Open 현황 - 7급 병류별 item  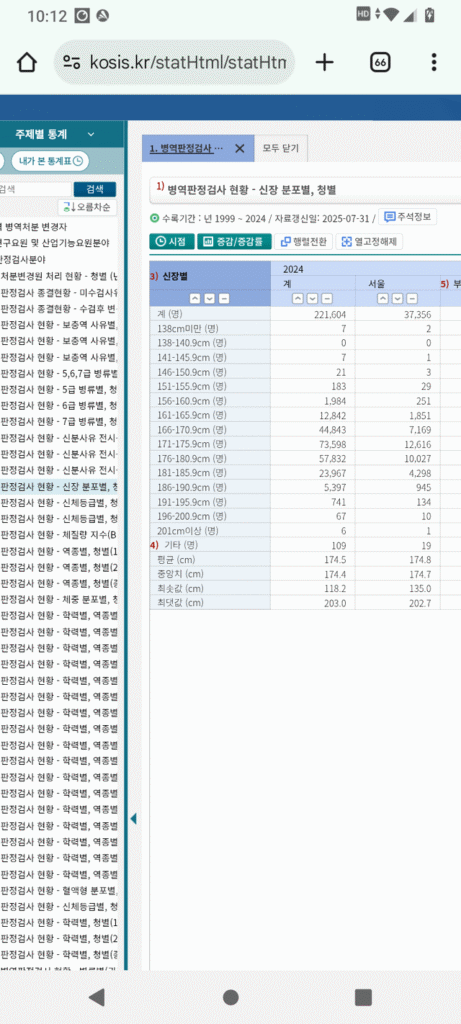tap(59, 421)
